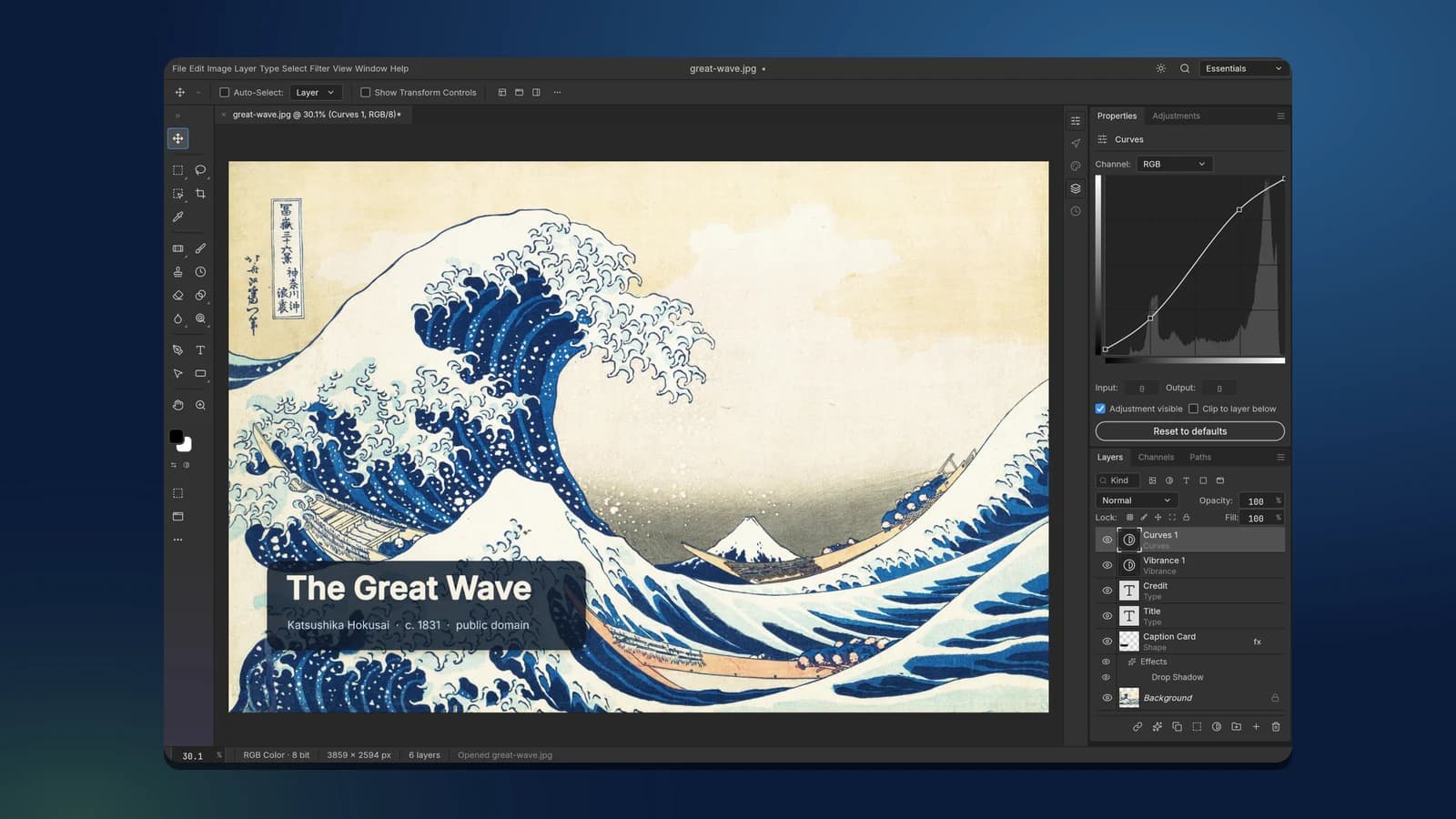Screen dimensions: 1456x819
Task: Open the Image menu
Action: pos(219,68)
